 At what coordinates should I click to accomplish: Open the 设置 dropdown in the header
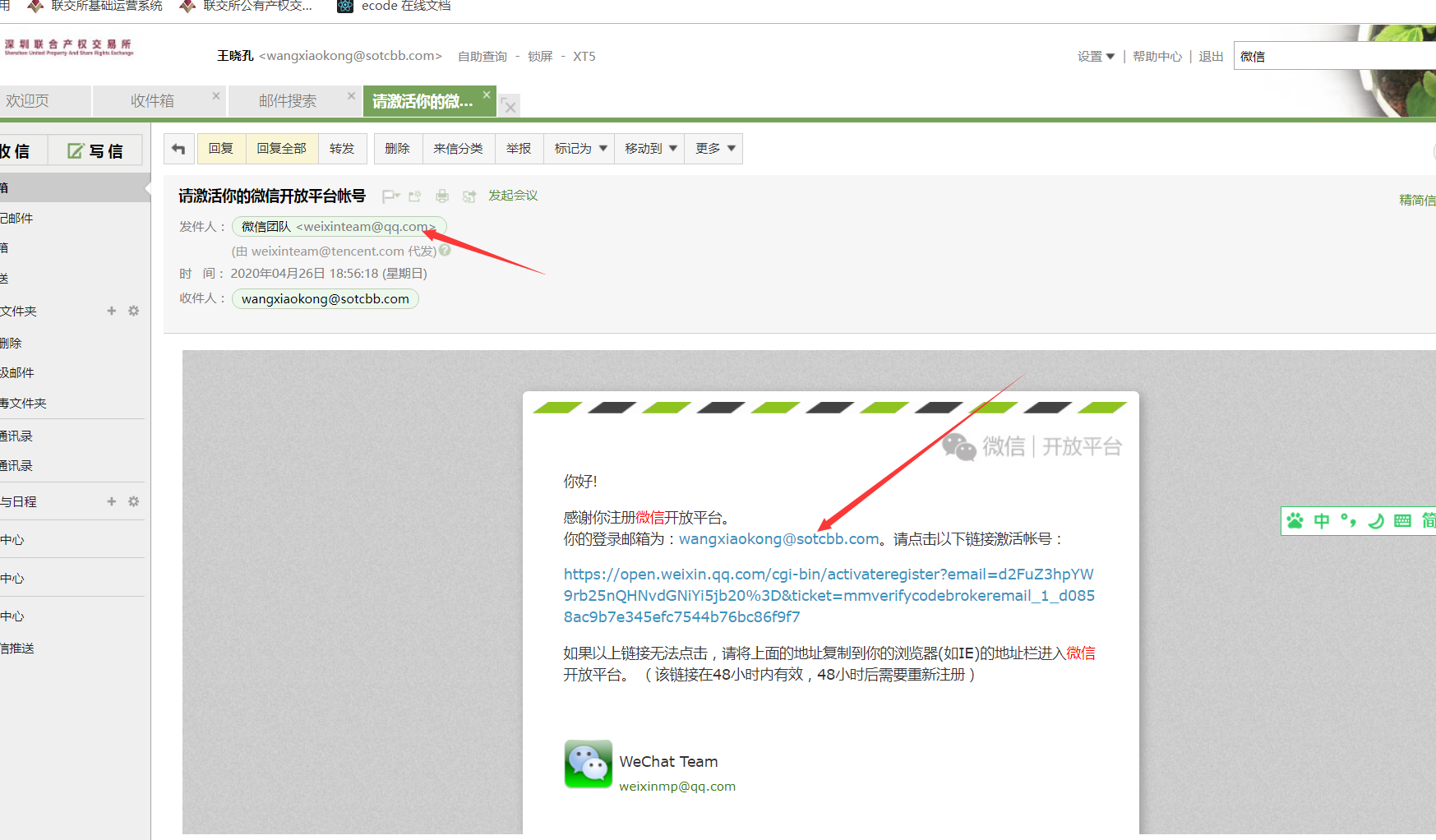(x=1096, y=57)
